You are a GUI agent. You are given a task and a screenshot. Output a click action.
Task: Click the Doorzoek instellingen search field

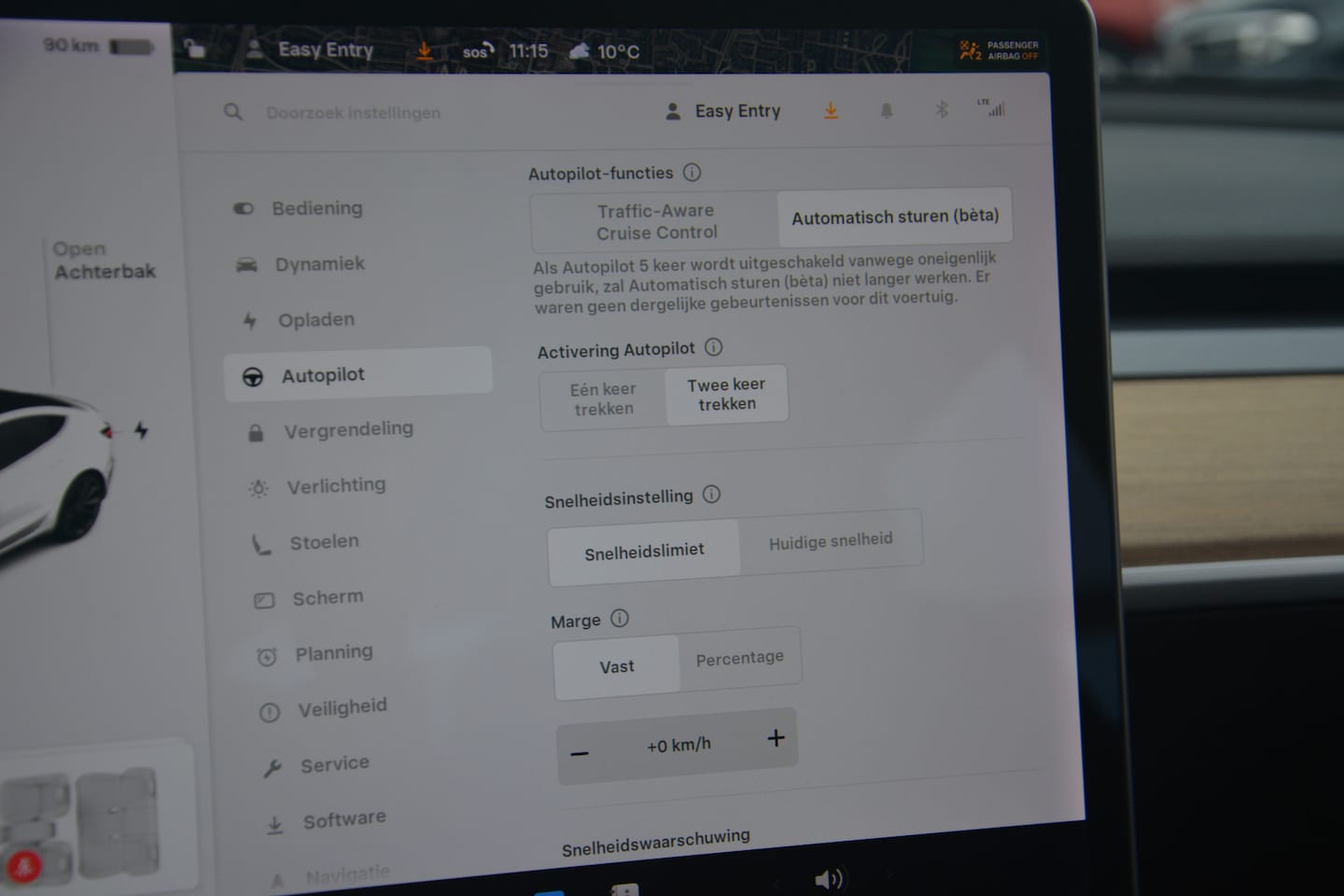click(353, 113)
